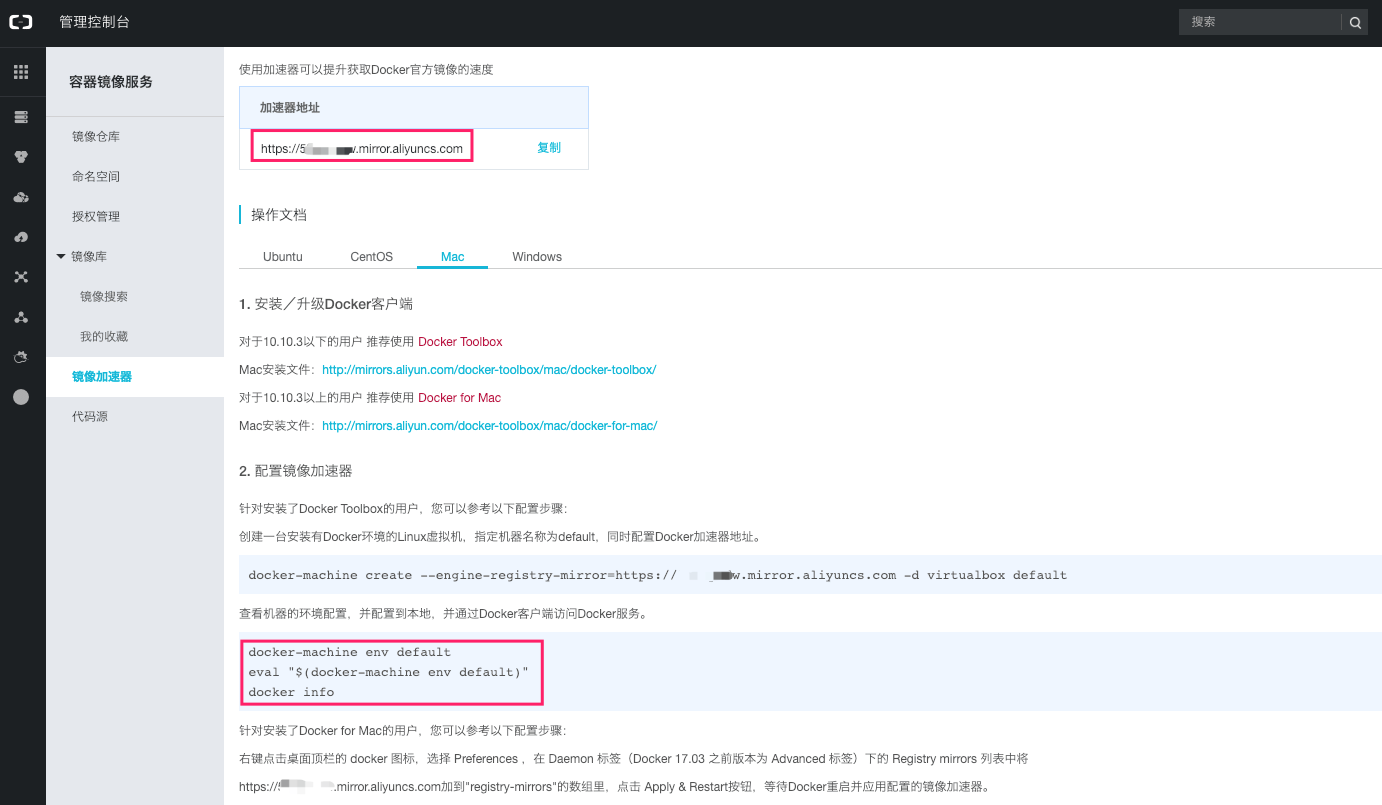Viewport: 1382px width, 805px height.
Task: Focus the top search input field
Action: click(1260, 22)
